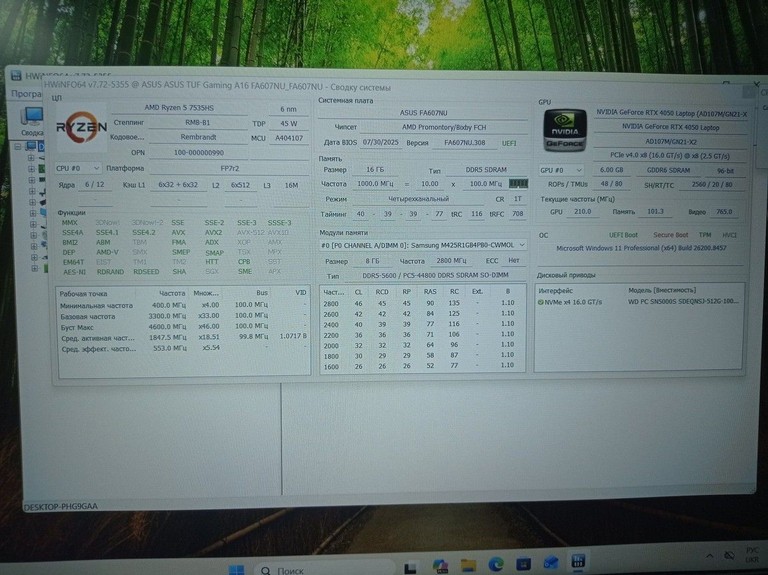Click the AMD Ryzen logo
The width and height of the screenshot is (768, 575).
pyautogui.click(x=81, y=128)
